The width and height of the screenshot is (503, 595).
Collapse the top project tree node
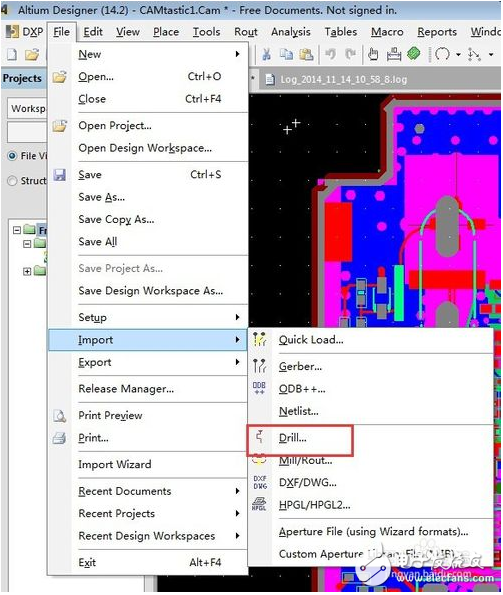pos(17,230)
